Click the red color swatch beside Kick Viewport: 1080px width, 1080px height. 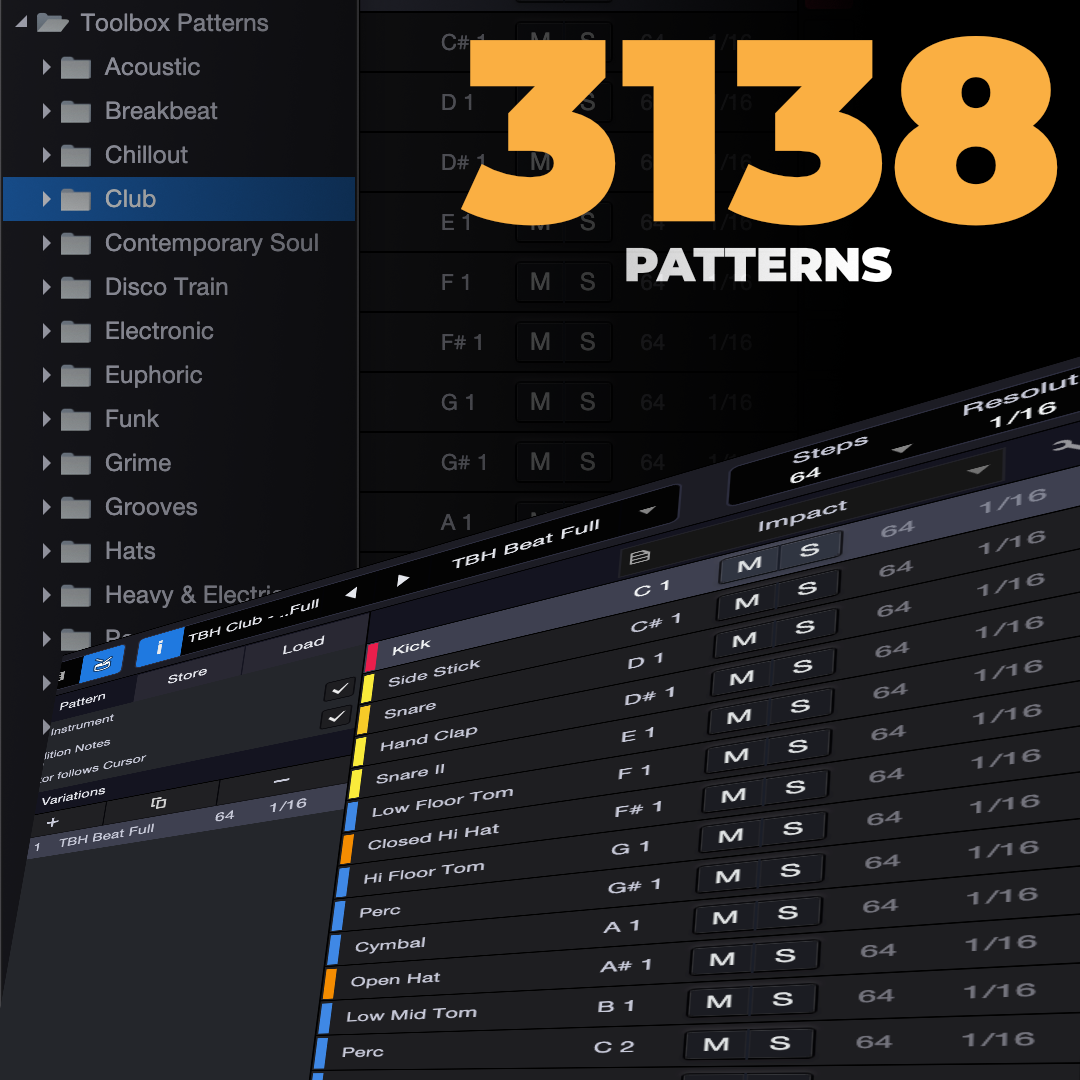pos(371,657)
